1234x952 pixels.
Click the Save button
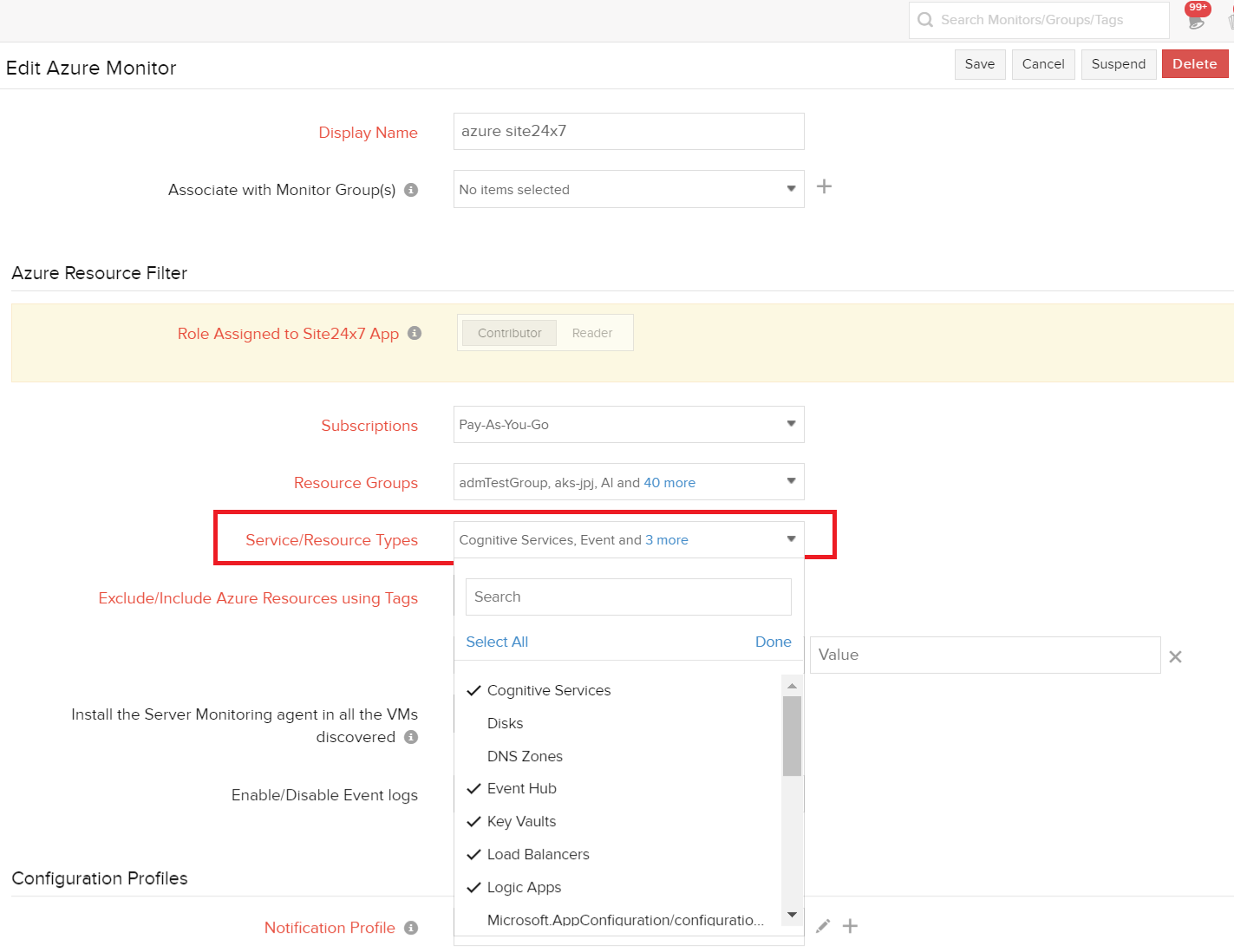point(980,64)
